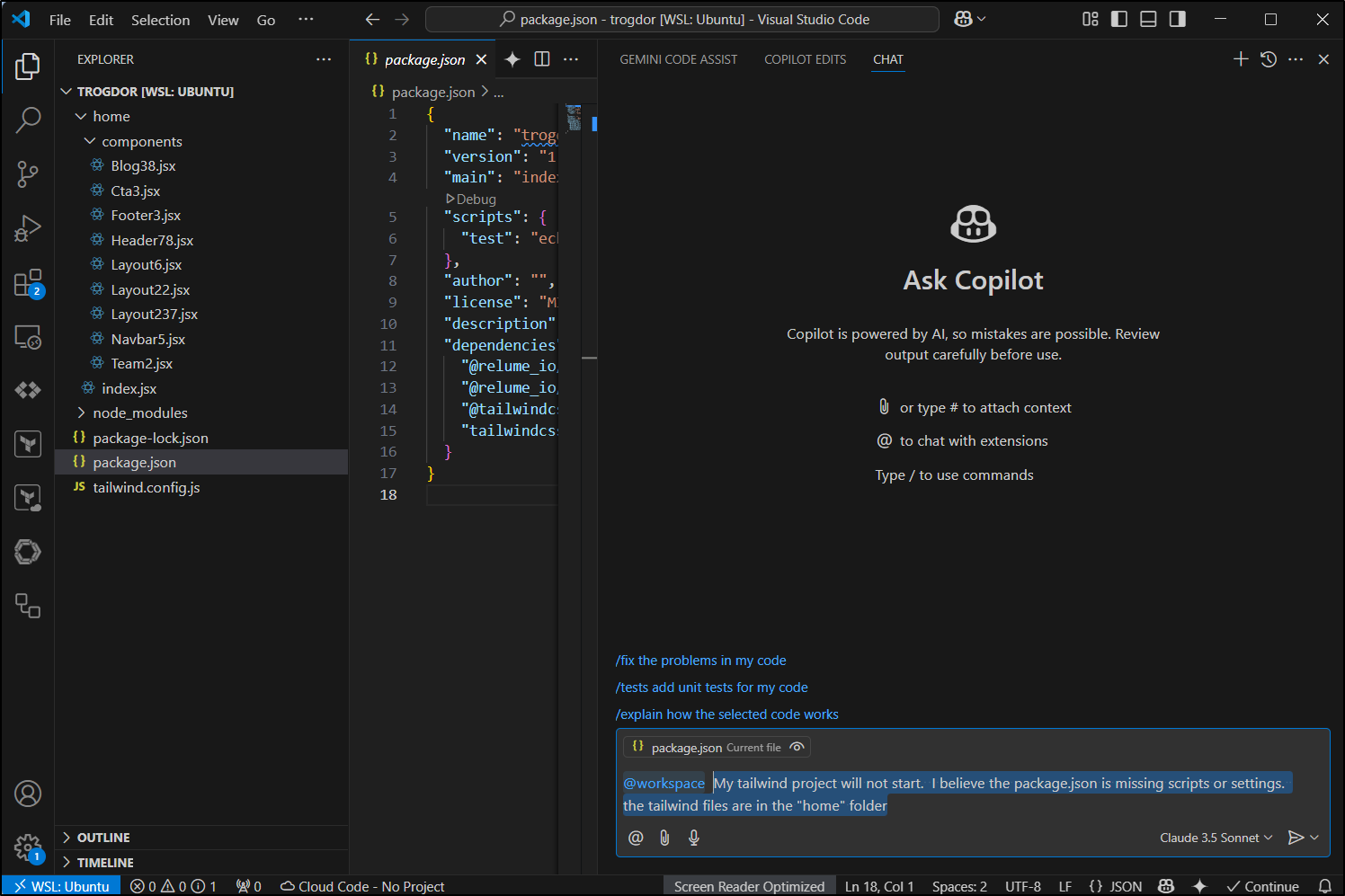Switch to GEMINI CODE ASSIST tab
This screenshot has width=1345, height=896.
(x=678, y=59)
